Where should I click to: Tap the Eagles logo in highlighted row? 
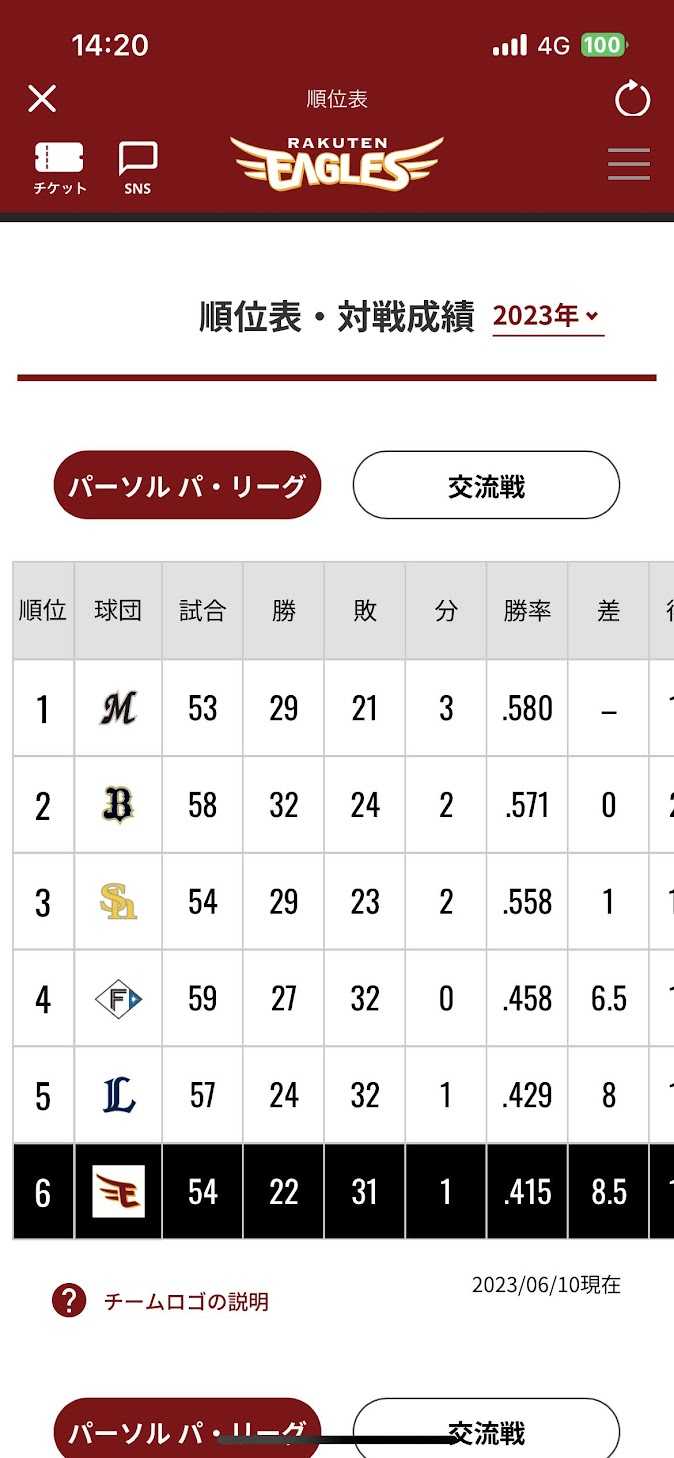pos(118,1192)
